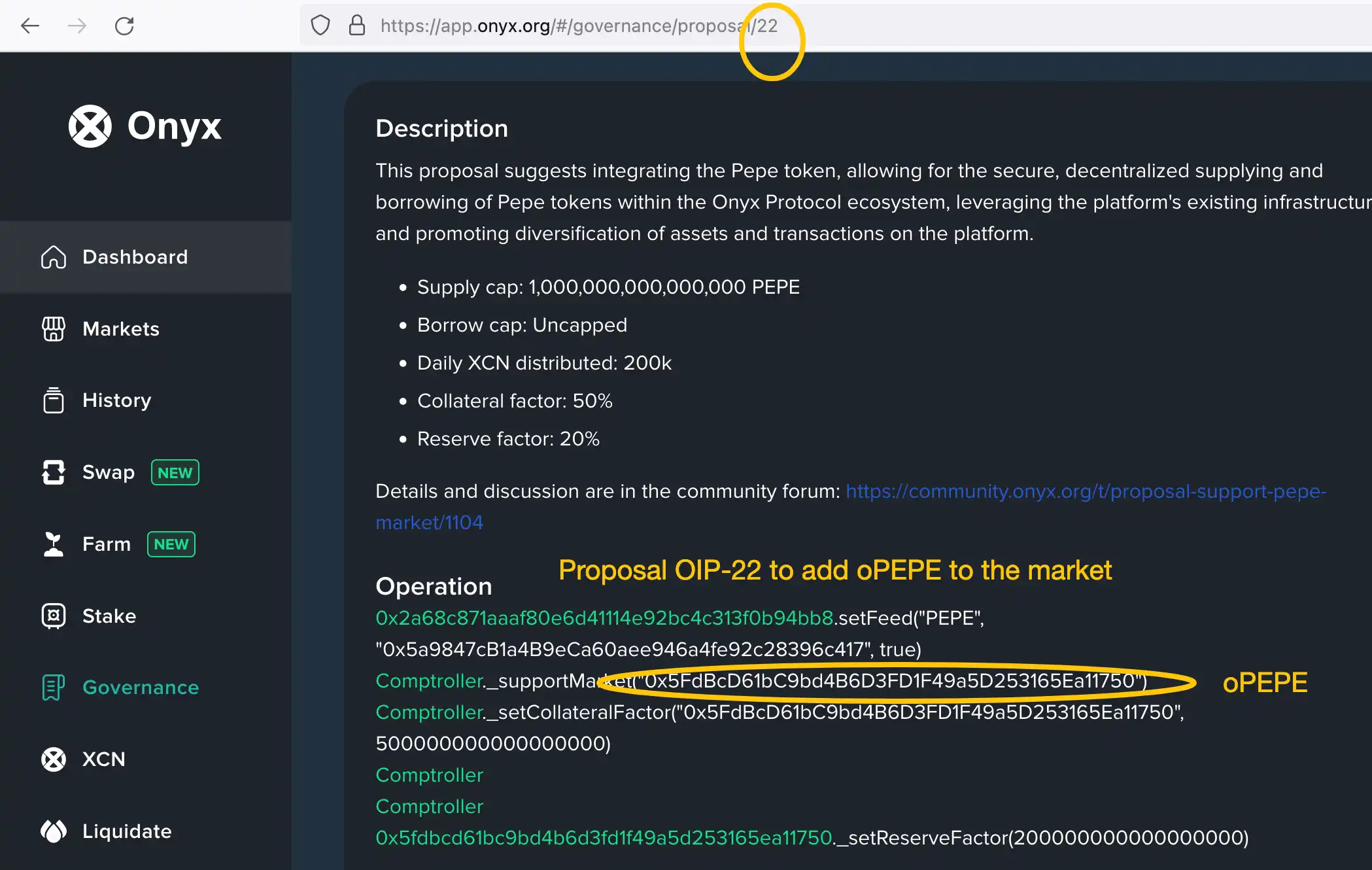Click the Governance icon in sidebar

coord(53,686)
